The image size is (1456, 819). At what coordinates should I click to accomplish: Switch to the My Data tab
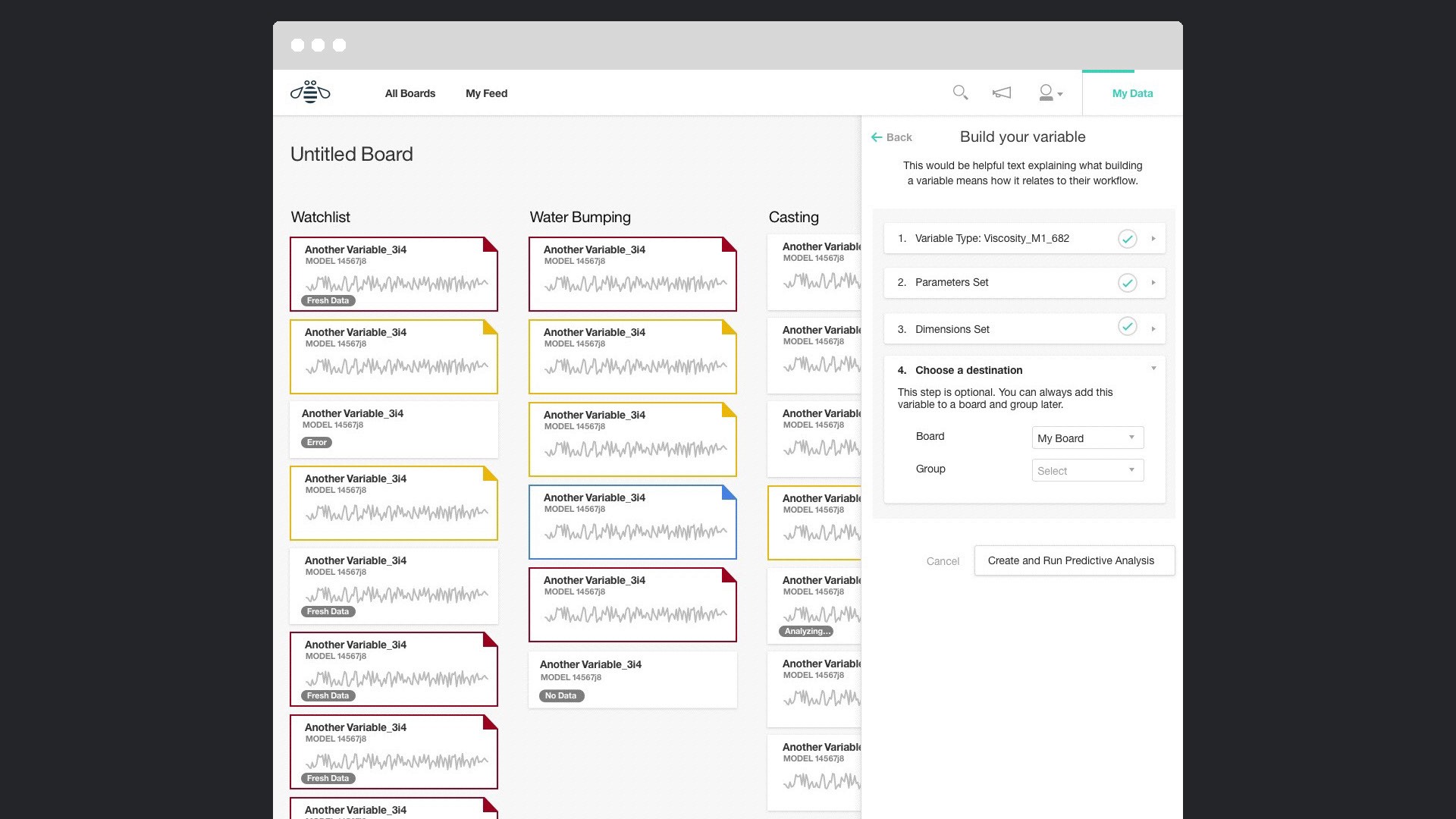point(1132,93)
